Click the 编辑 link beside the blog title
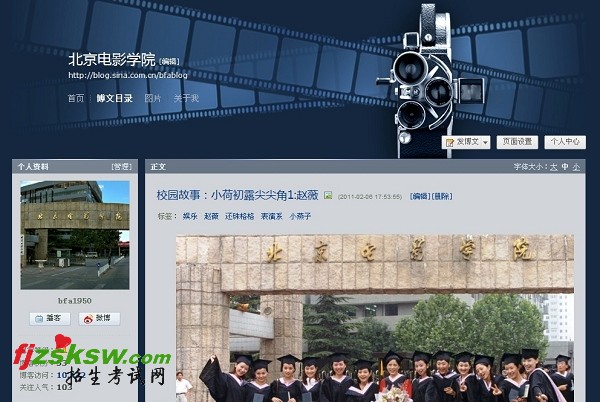Viewport: 600px width, 402px height. 169,61
